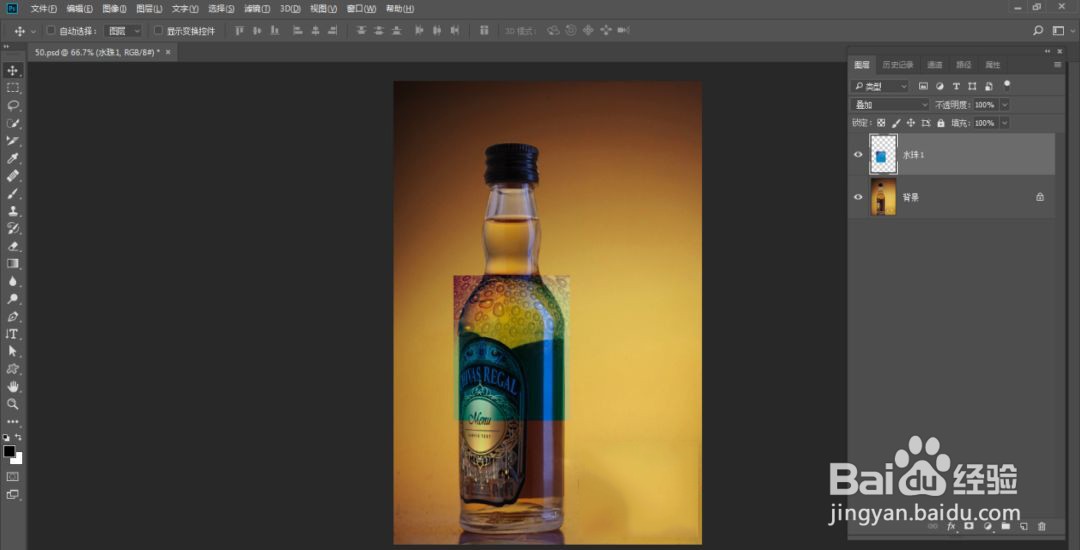Select the Crop tool

(12, 140)
